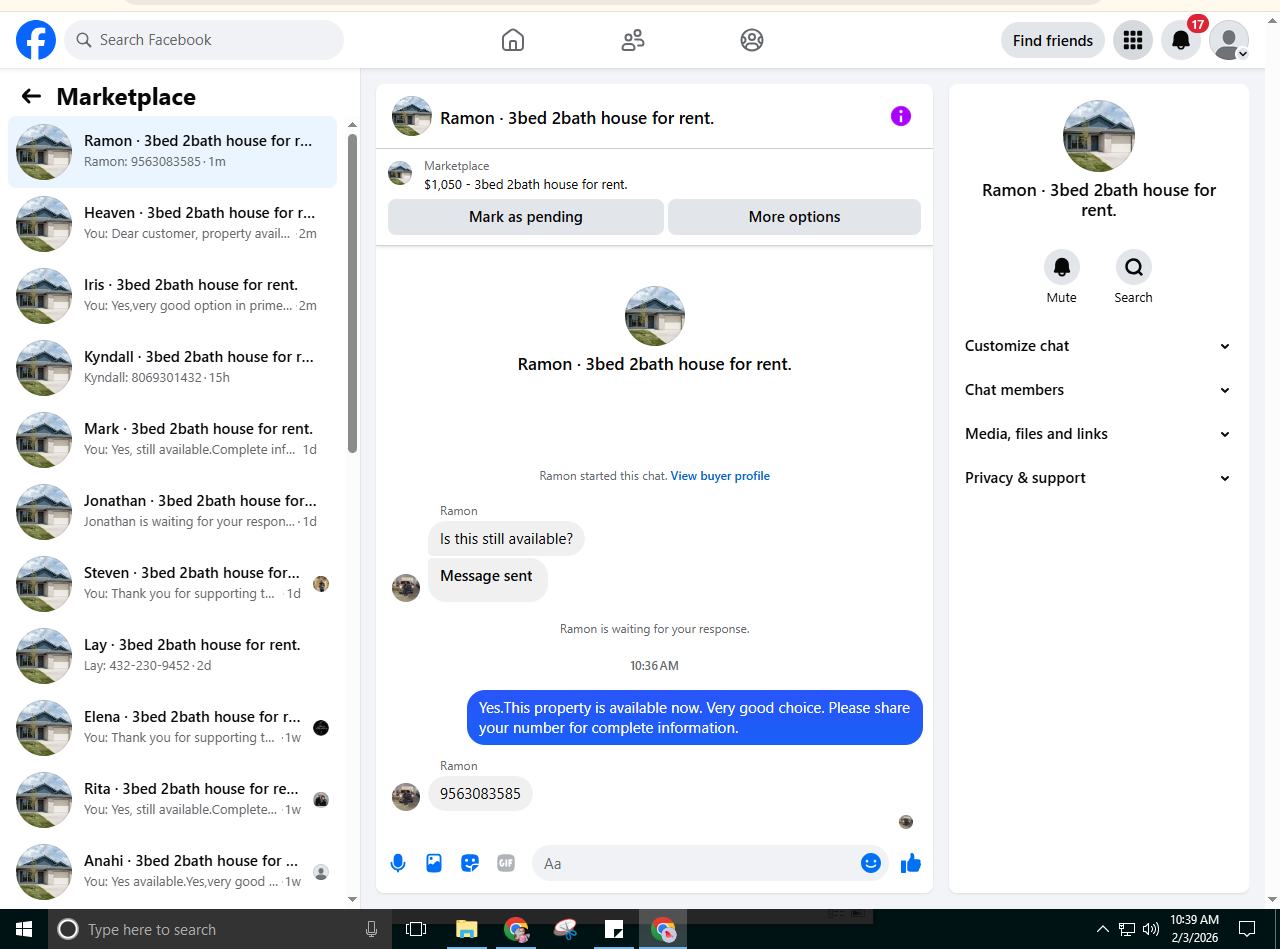Open the Groups icon in top bar
Viewport: 1280px width, 949px height.
(752, 40)
